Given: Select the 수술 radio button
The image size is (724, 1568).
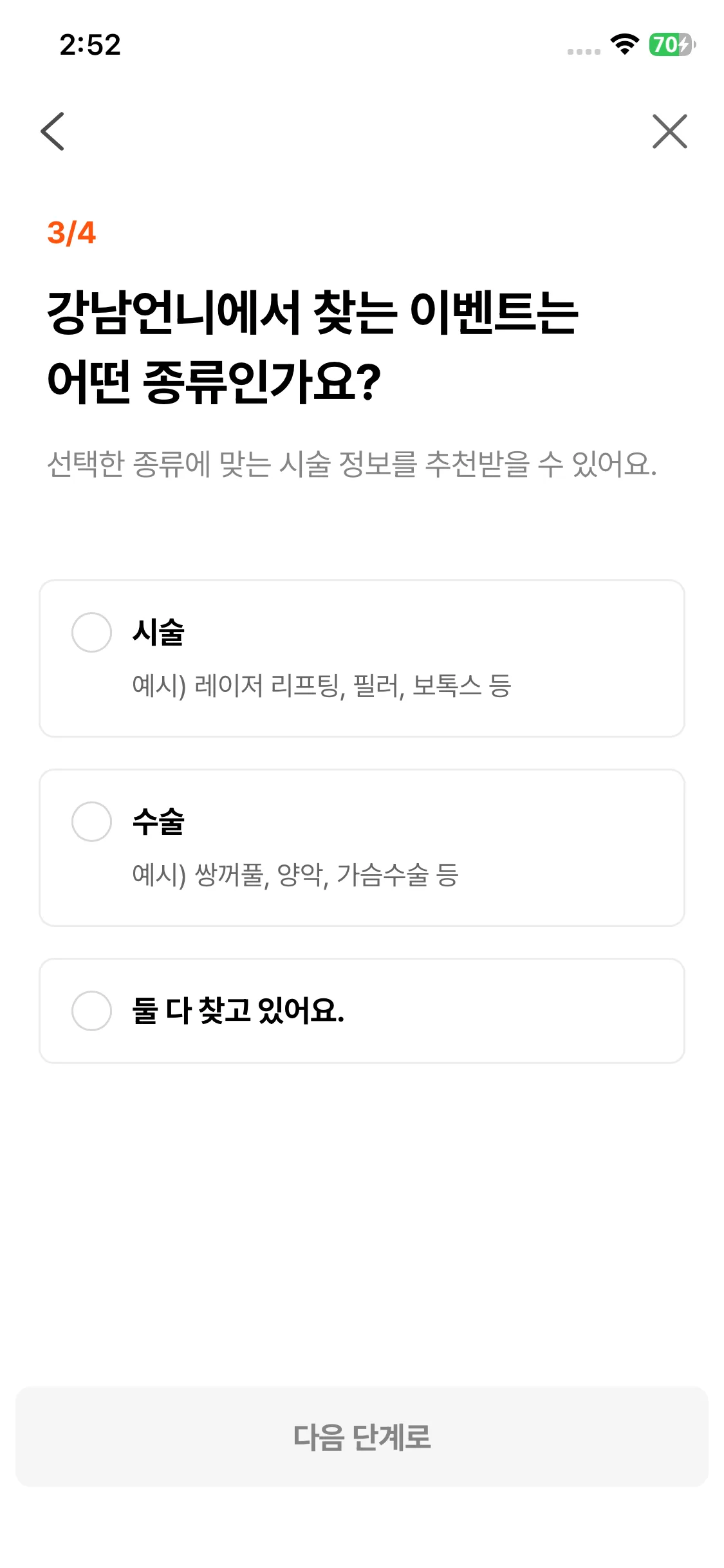Looking at the screenshot, I should tap(91, 821).
